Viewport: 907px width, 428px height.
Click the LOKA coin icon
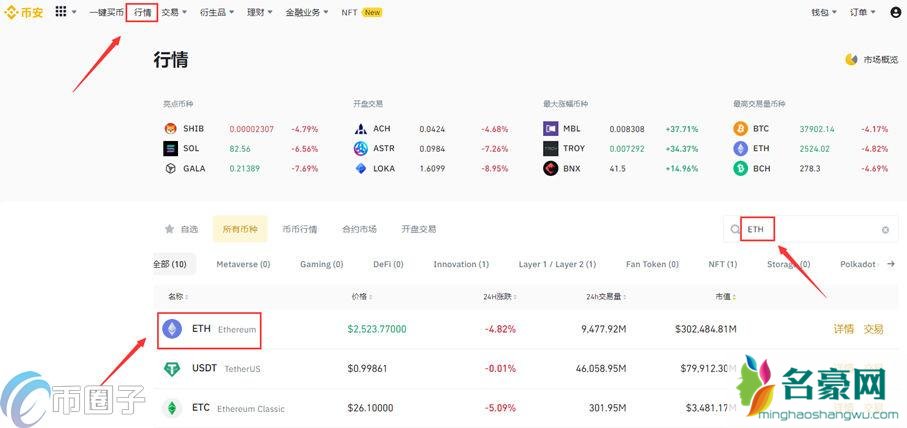click(361, 168)
